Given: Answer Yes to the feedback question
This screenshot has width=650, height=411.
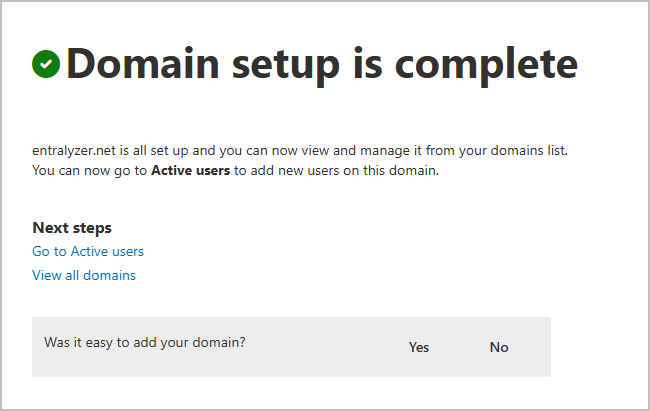Looking at the screenshot, I should click(419, 347).
